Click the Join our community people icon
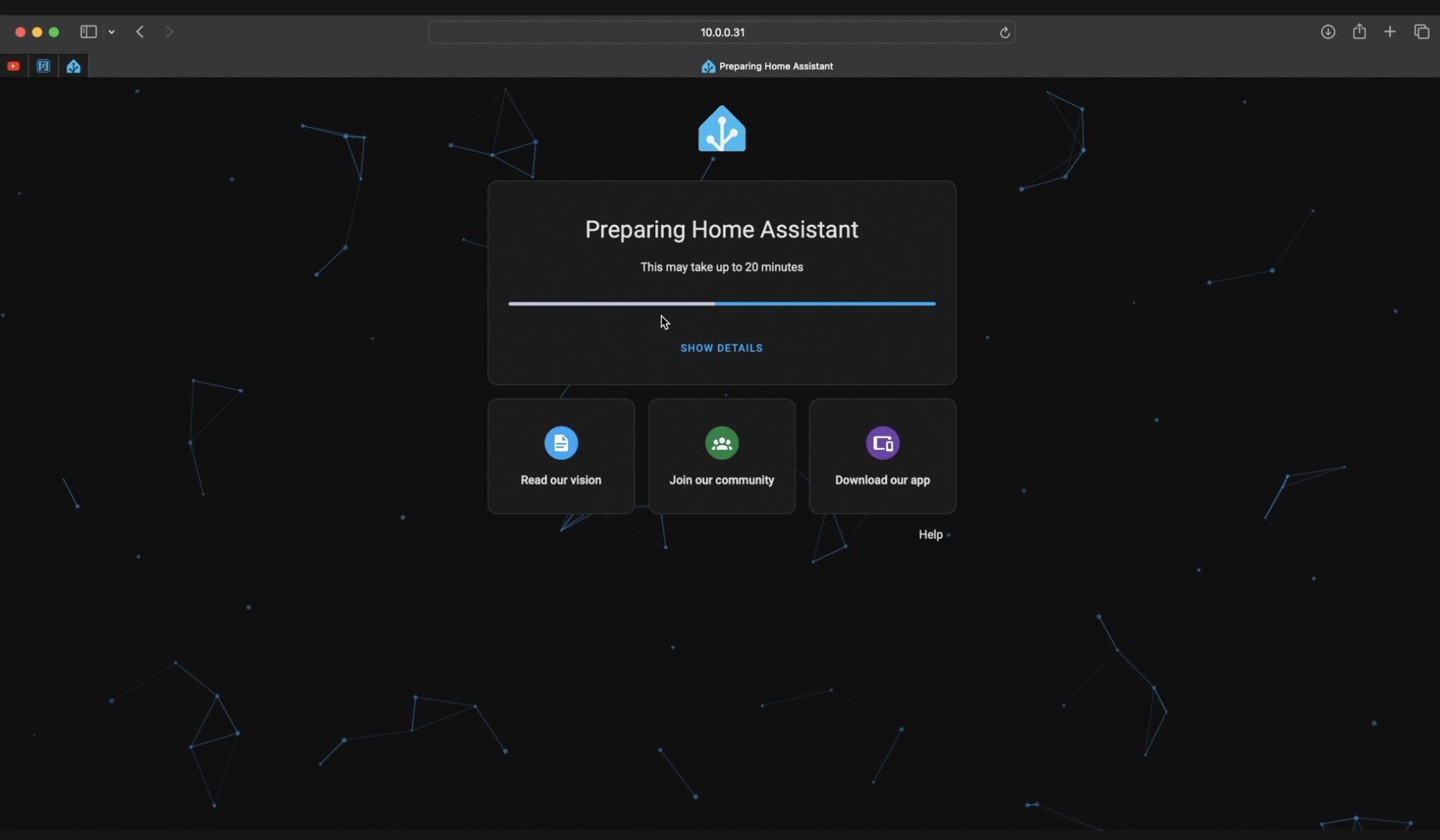This screenshot has width=1440, height=840. 721,443
